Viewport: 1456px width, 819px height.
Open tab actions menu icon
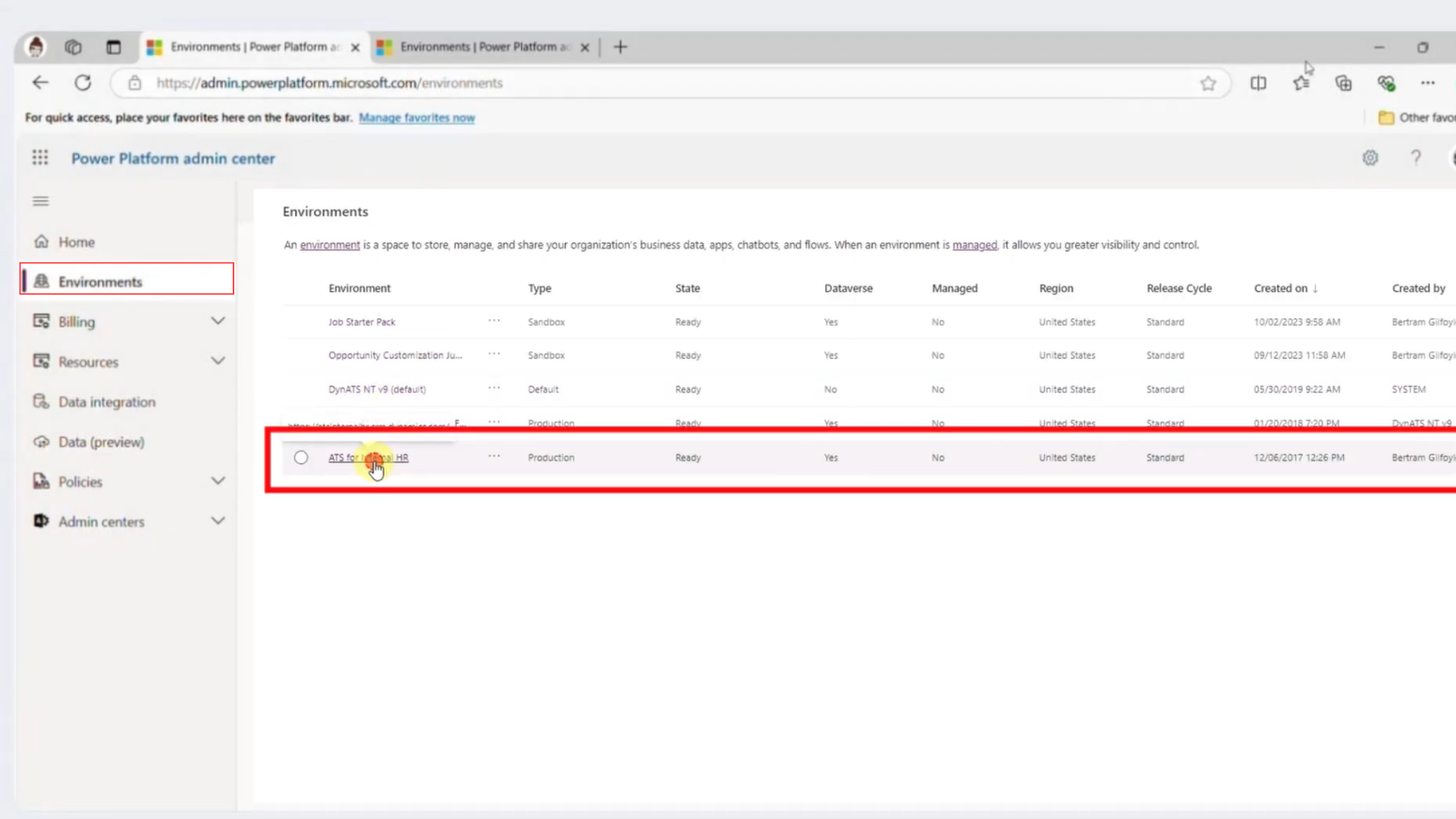pos(113,47)
